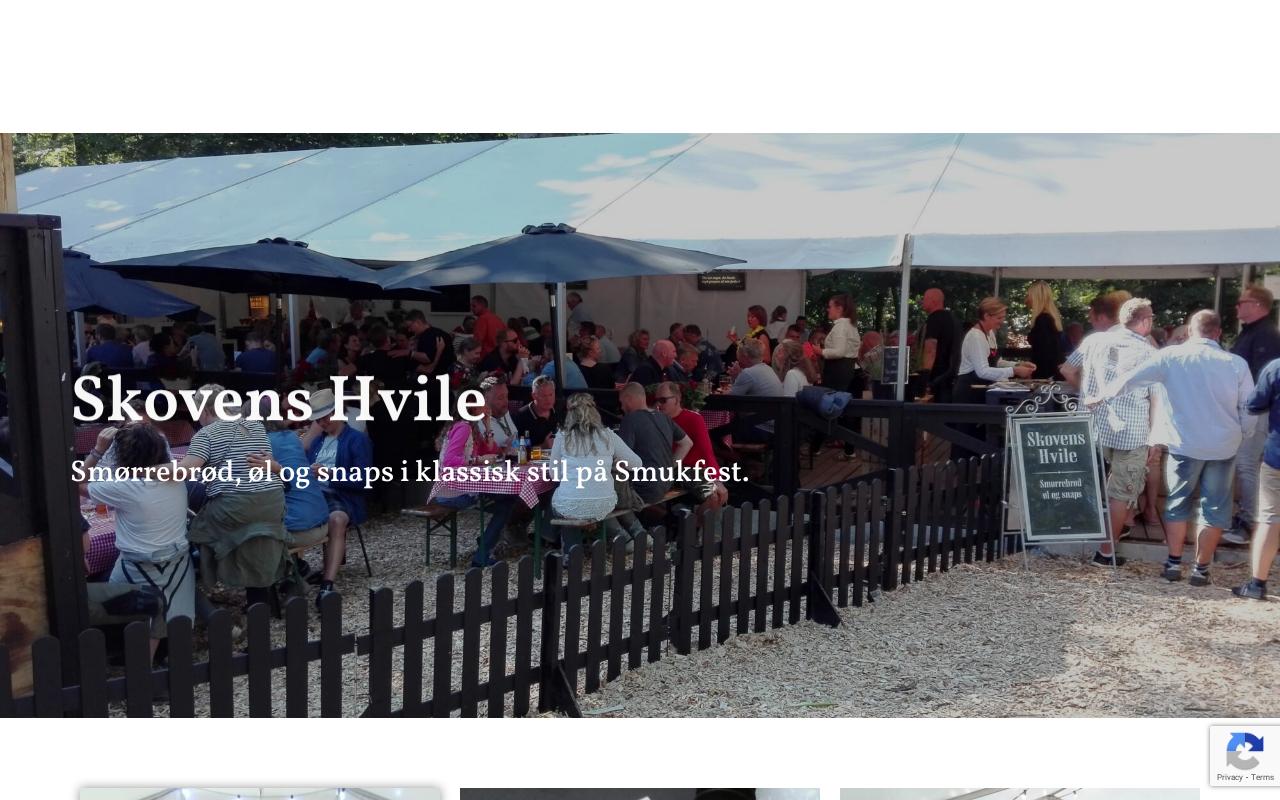Open the middle gallery thumbnail below hero
Screen dimensions: 1280x800
pos(640,794)
